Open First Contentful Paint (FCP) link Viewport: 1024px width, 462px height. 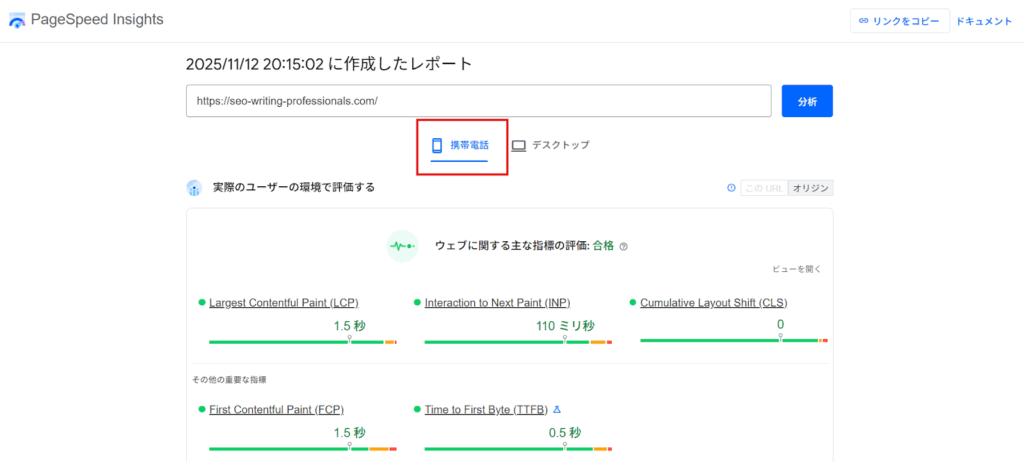[276, 409]
